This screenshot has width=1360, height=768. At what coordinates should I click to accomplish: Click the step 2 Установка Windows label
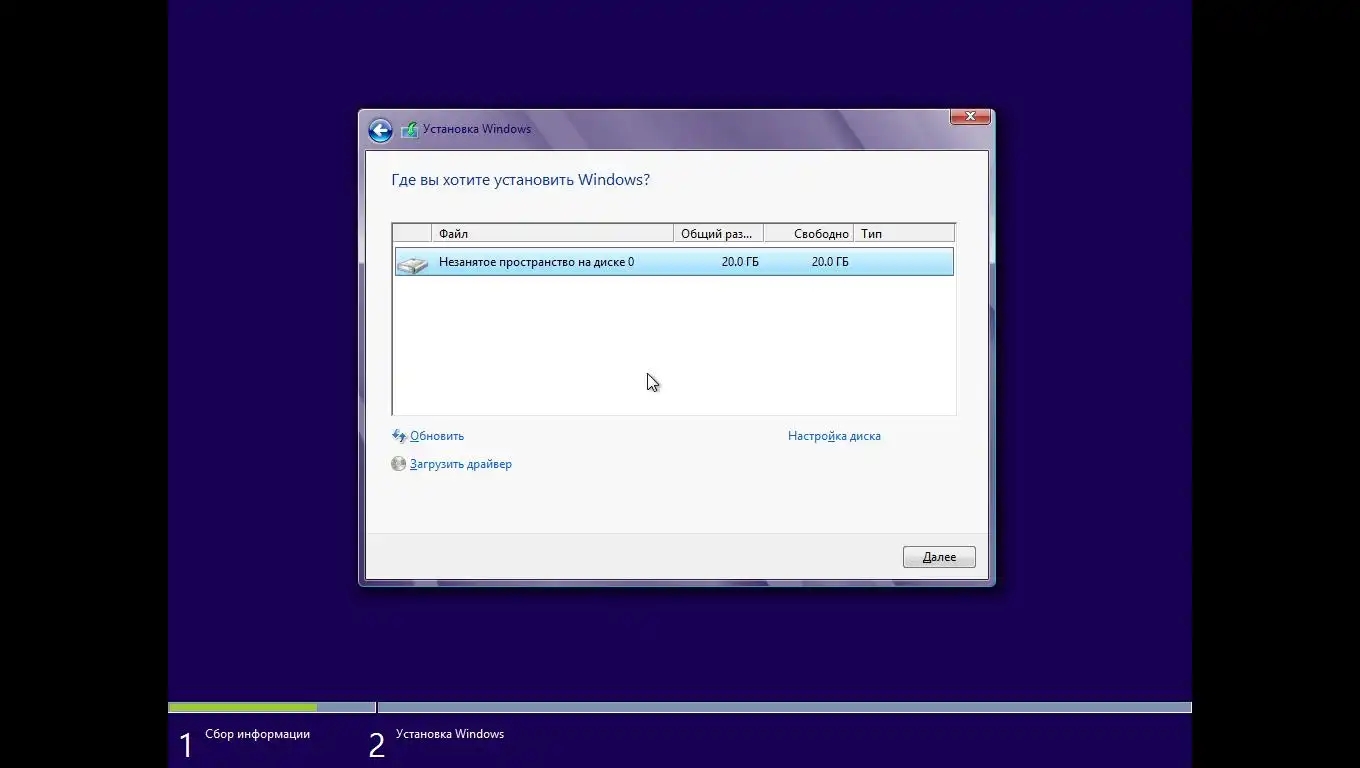click(450, 734)
